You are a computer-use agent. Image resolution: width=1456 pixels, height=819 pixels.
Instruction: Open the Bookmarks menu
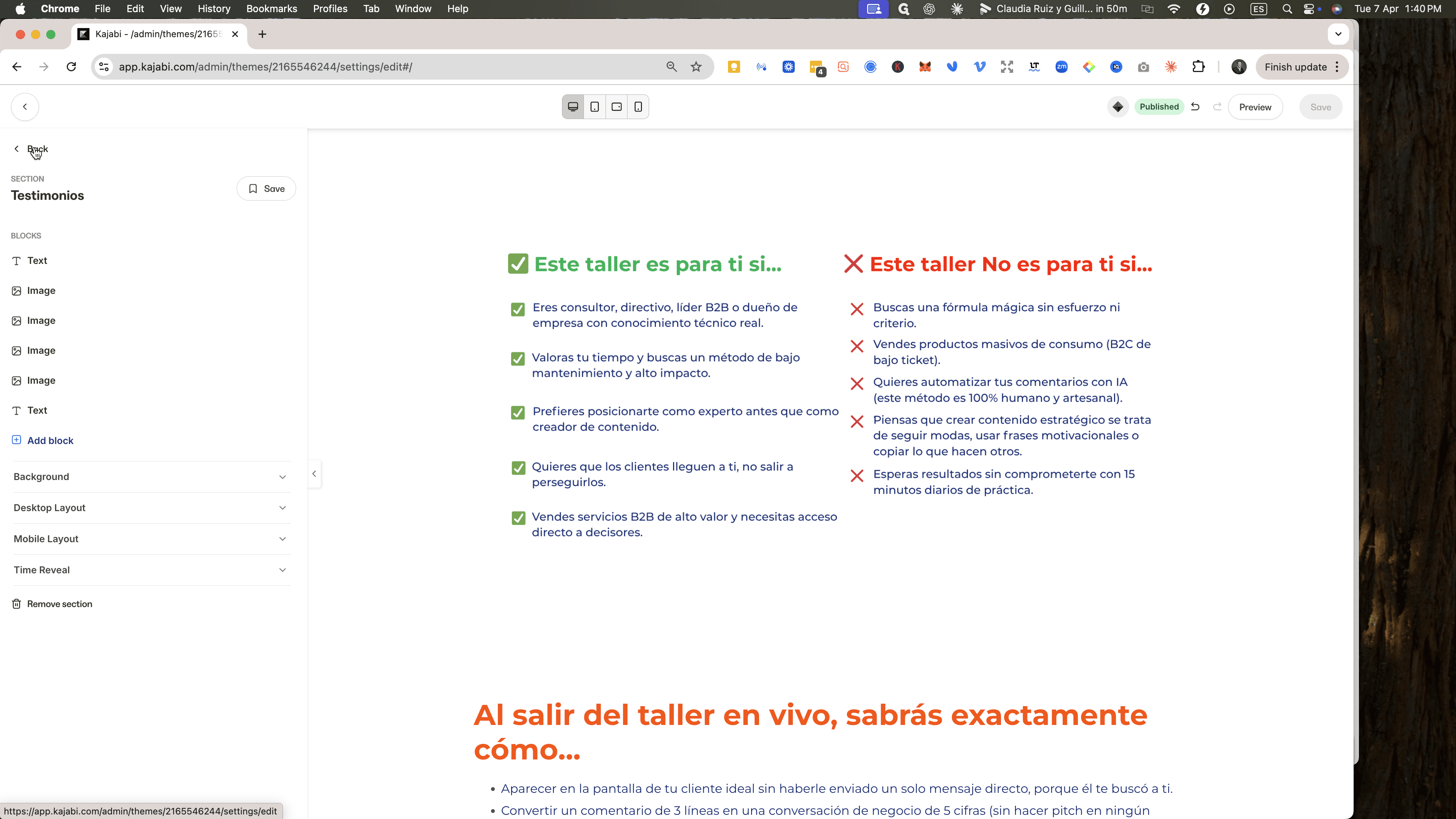click(272, 8)
